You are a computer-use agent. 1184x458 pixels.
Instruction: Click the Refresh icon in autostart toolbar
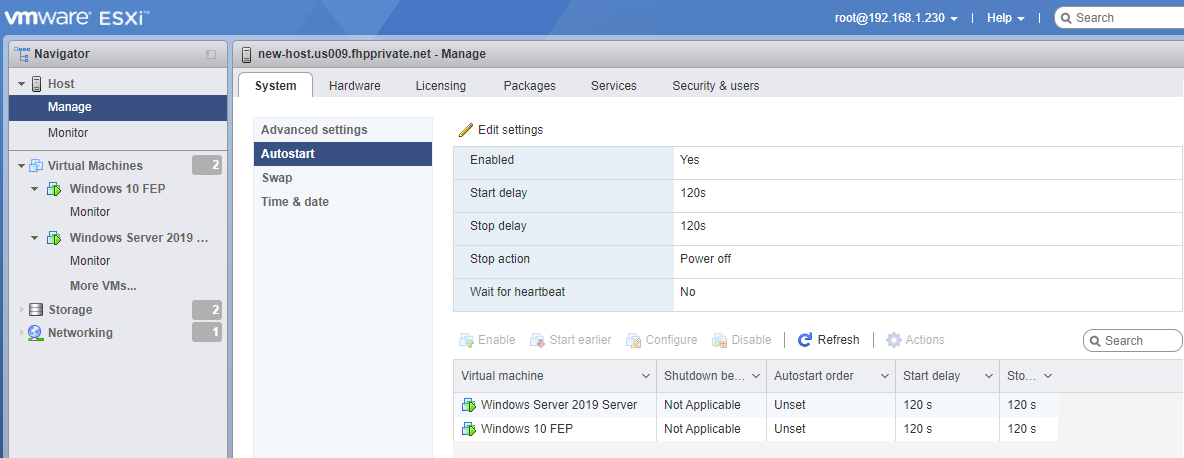805,340
